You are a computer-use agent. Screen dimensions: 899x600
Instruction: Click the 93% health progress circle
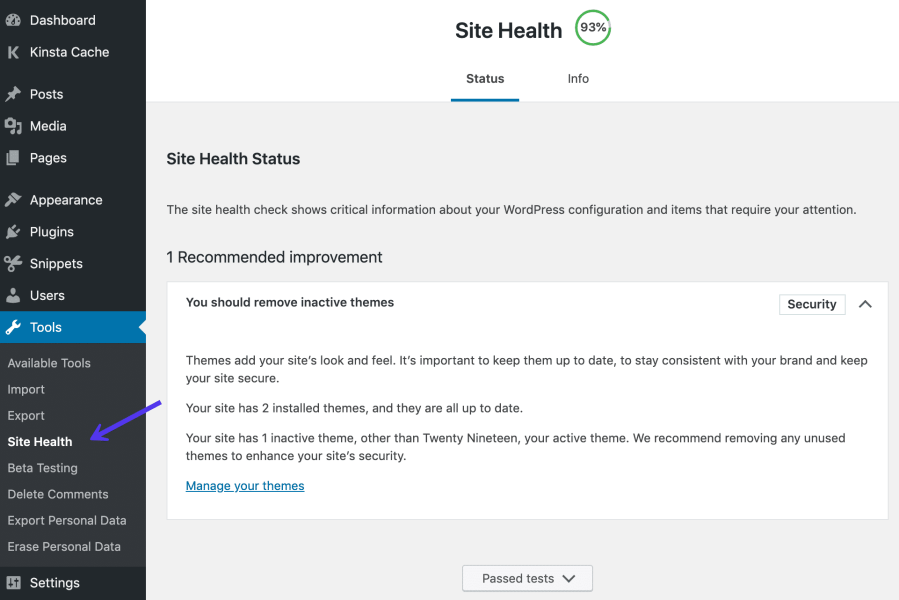[x=593, y=28]
